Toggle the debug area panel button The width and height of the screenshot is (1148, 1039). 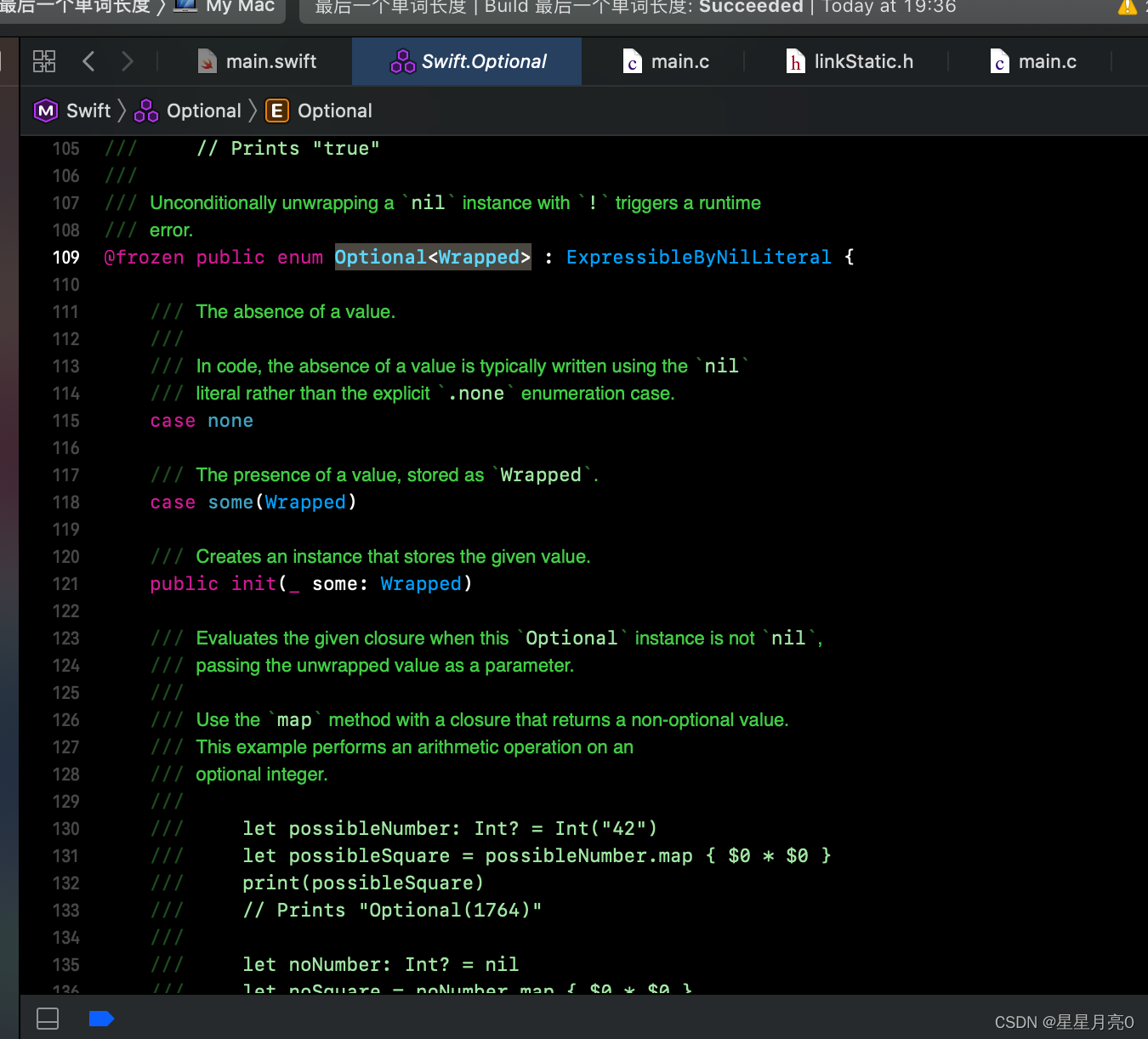(x=48, y=1019)
